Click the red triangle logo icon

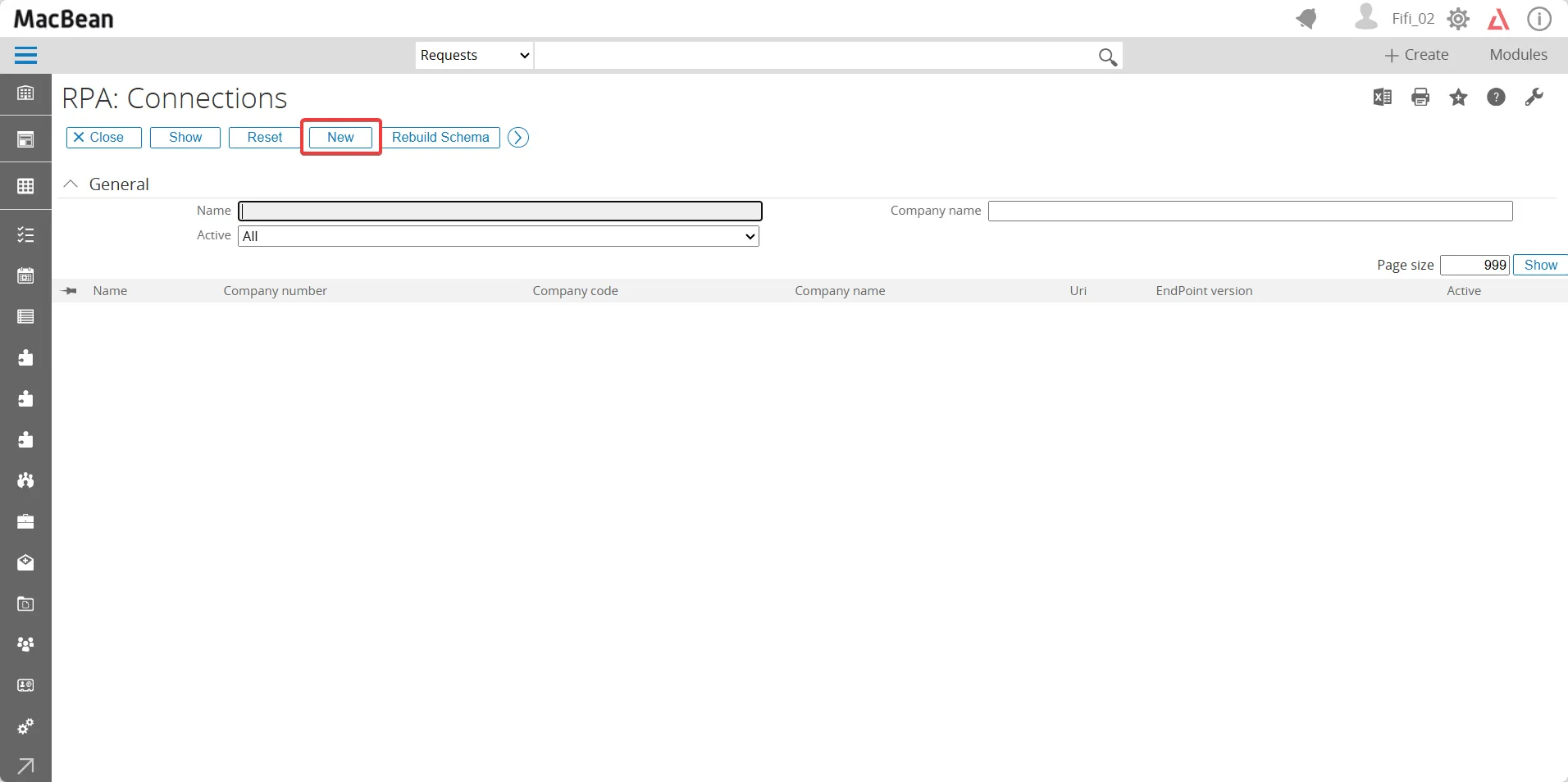[x=1498, y=19]
